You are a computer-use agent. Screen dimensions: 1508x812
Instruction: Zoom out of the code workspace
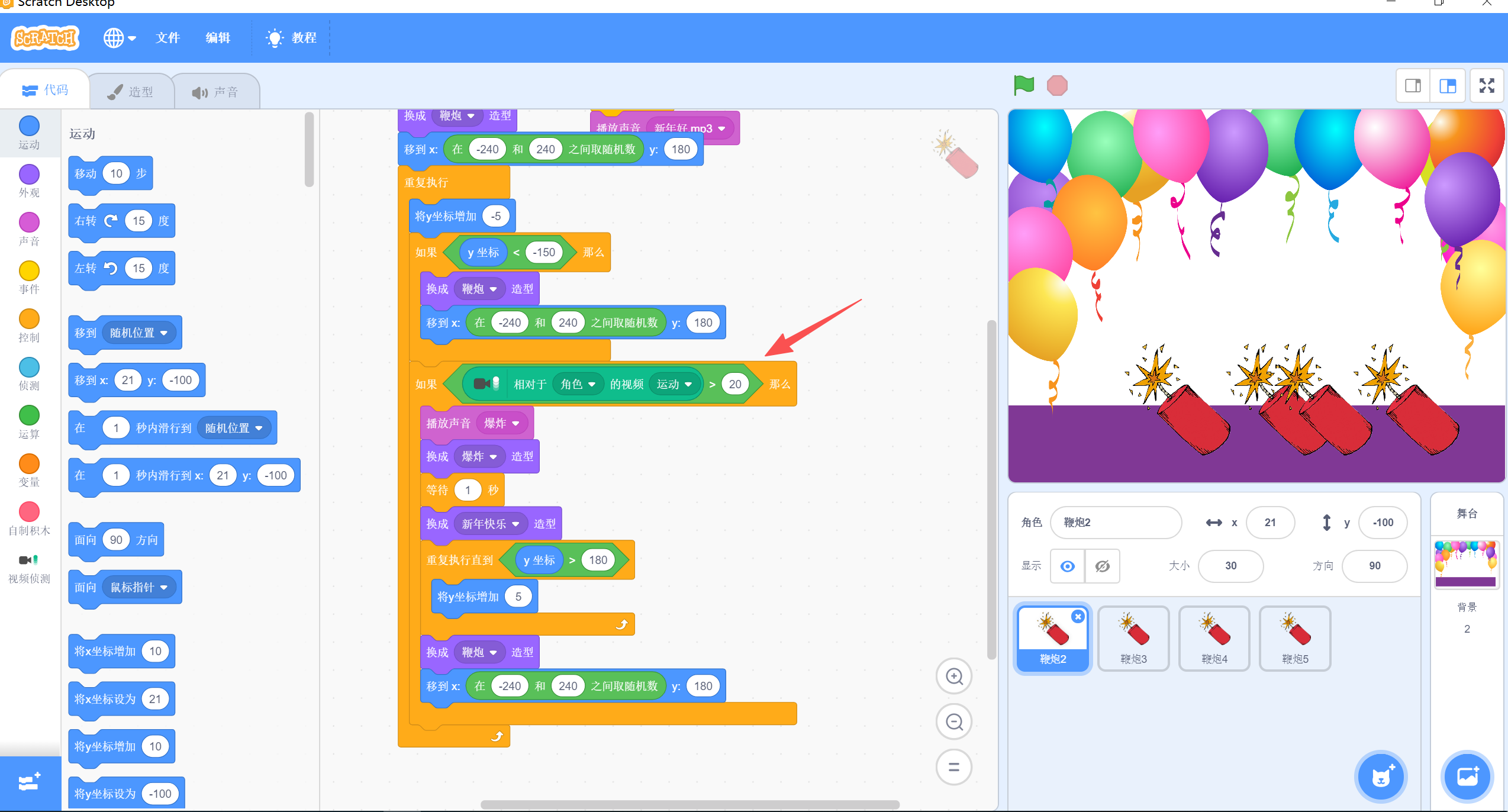(954, 721)
